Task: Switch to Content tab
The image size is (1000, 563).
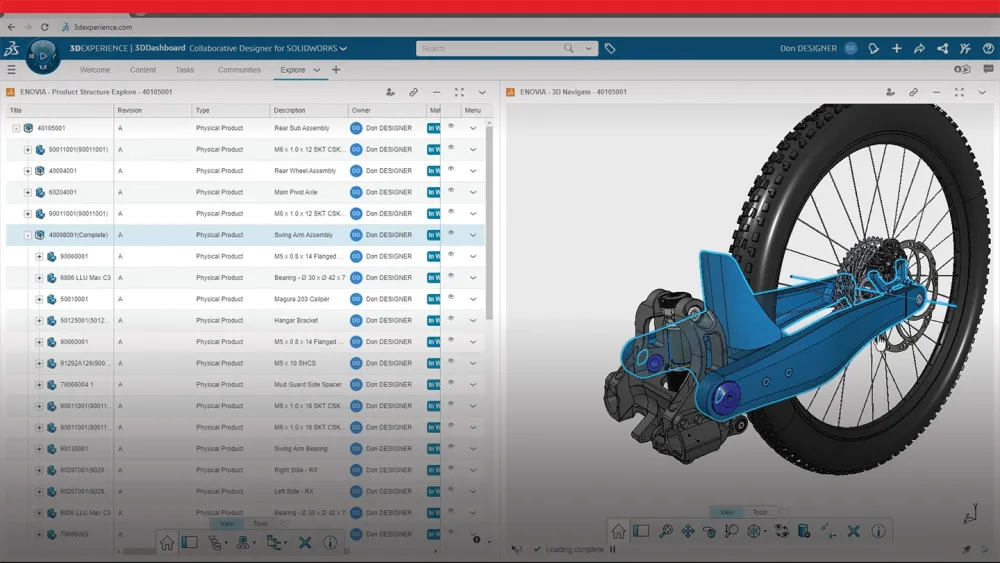Action: pyautogui.click(x=143, y=70)
